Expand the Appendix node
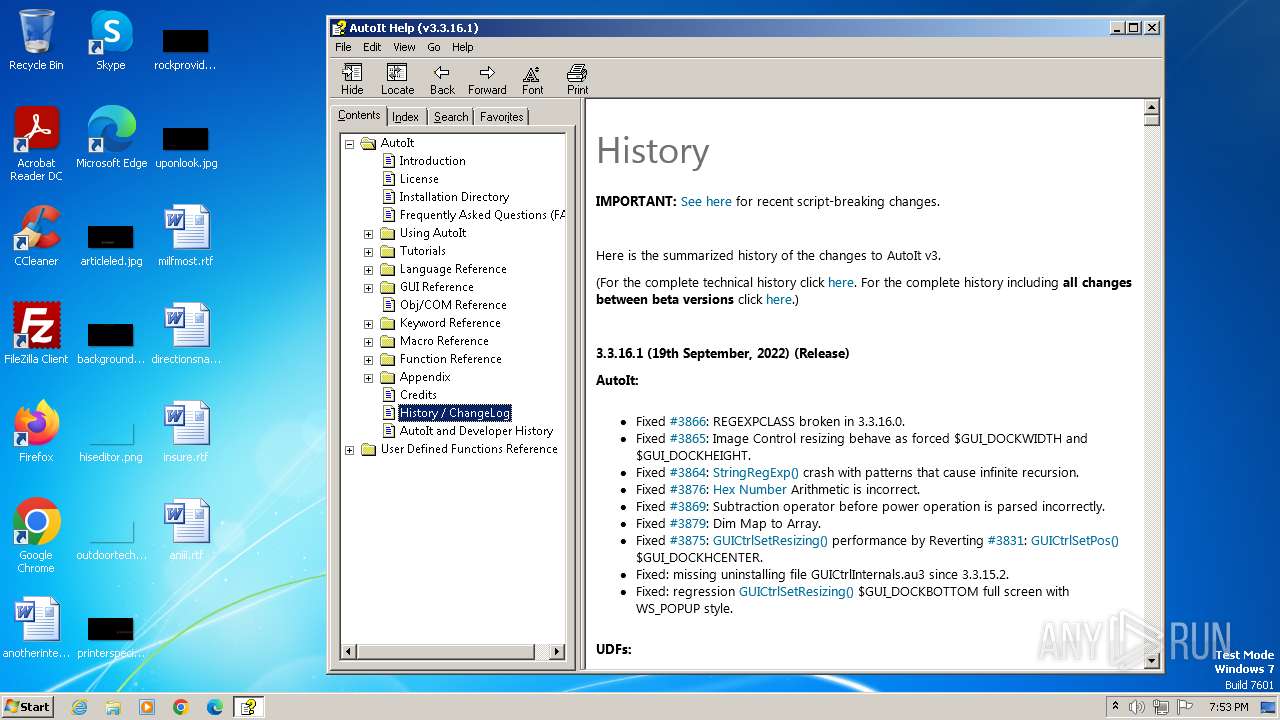The width and height of the screenshot is (1280, 720). click(x=368, y=378)
